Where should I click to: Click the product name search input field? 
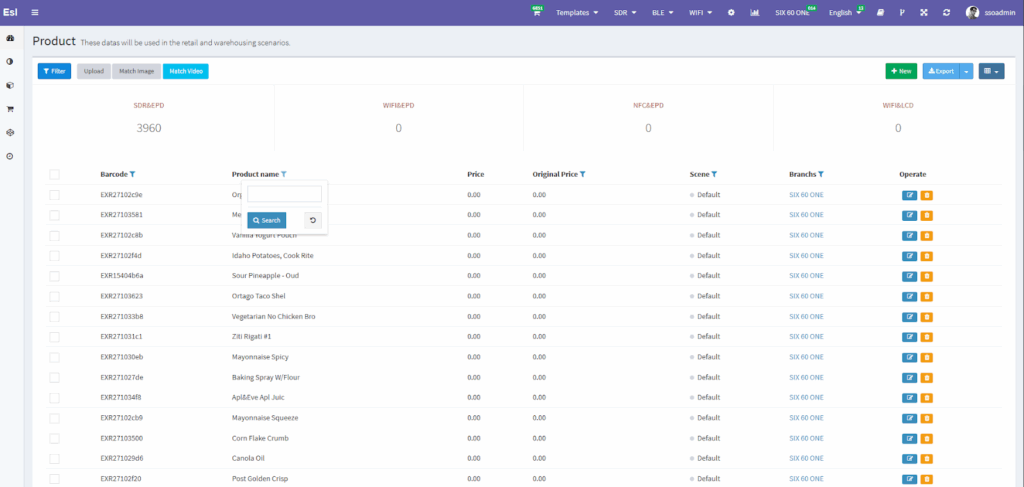[284, 194]
